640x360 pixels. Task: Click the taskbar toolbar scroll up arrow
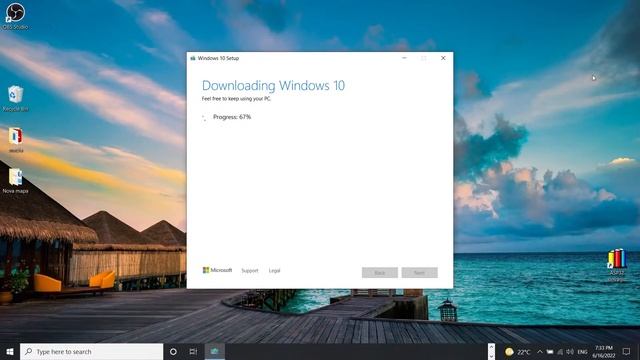pyautogui.click(x=491, y=347)
